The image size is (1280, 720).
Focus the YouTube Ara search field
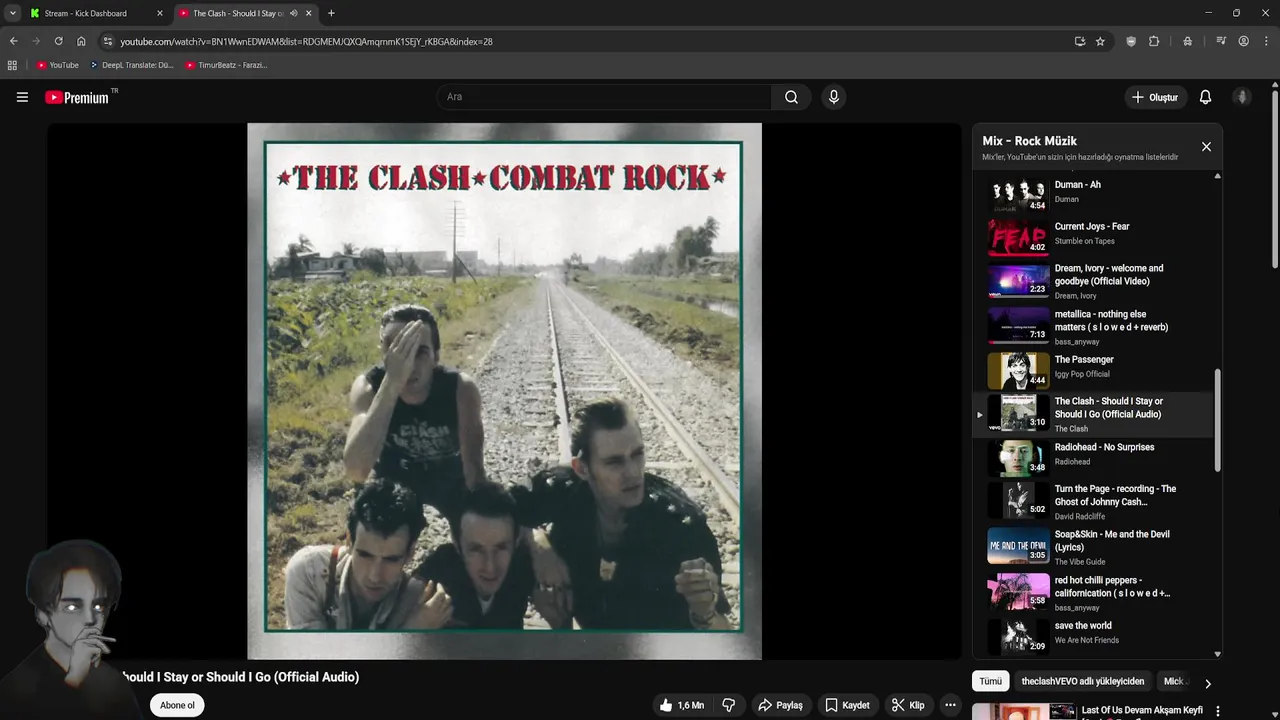click(x=603, y=97)
